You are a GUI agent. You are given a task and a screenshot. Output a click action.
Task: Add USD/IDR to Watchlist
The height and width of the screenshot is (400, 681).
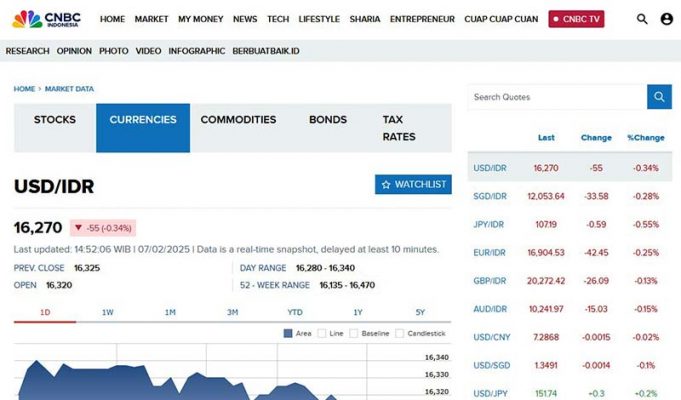coord(413,185)
